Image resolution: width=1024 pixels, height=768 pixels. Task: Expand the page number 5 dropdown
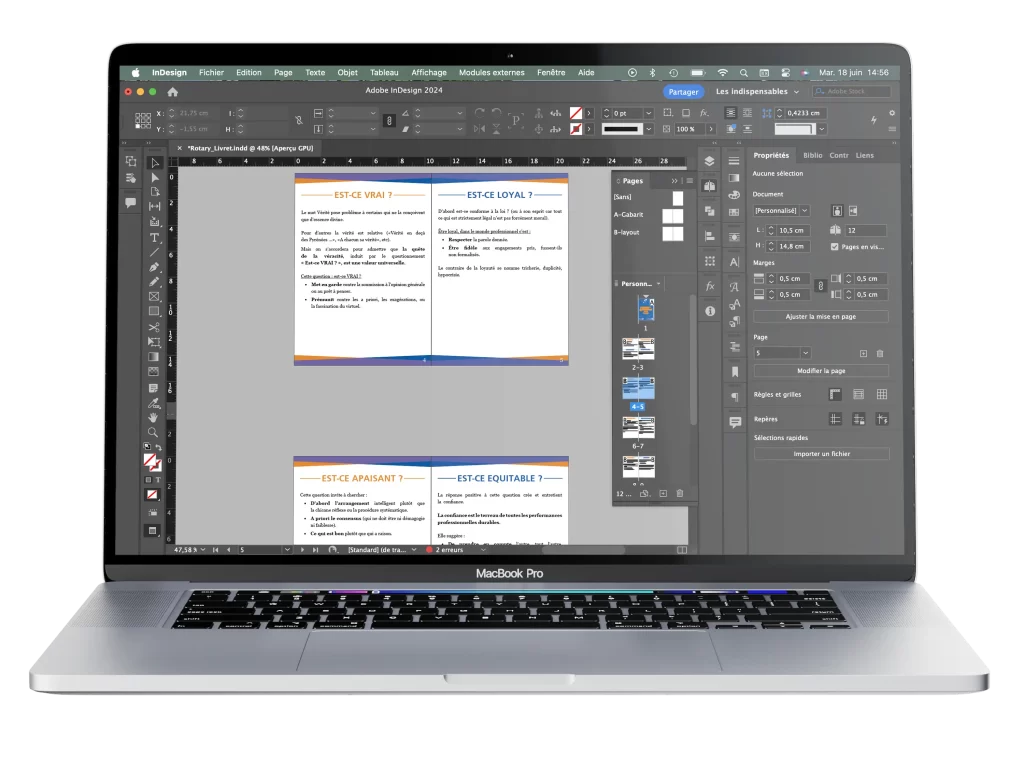click(x=781, y=353)
